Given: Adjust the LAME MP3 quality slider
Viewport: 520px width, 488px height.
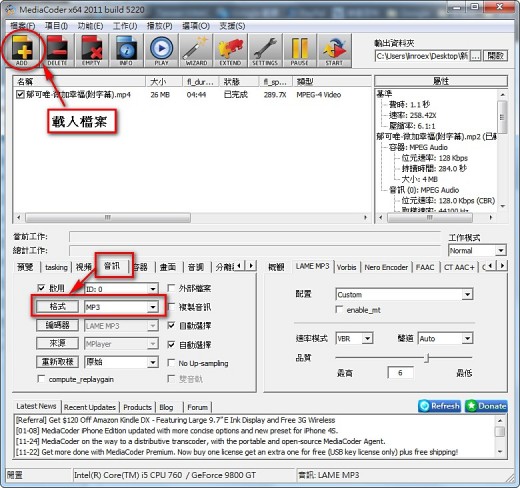Looking at the screenshot, I should click(427, 358).
